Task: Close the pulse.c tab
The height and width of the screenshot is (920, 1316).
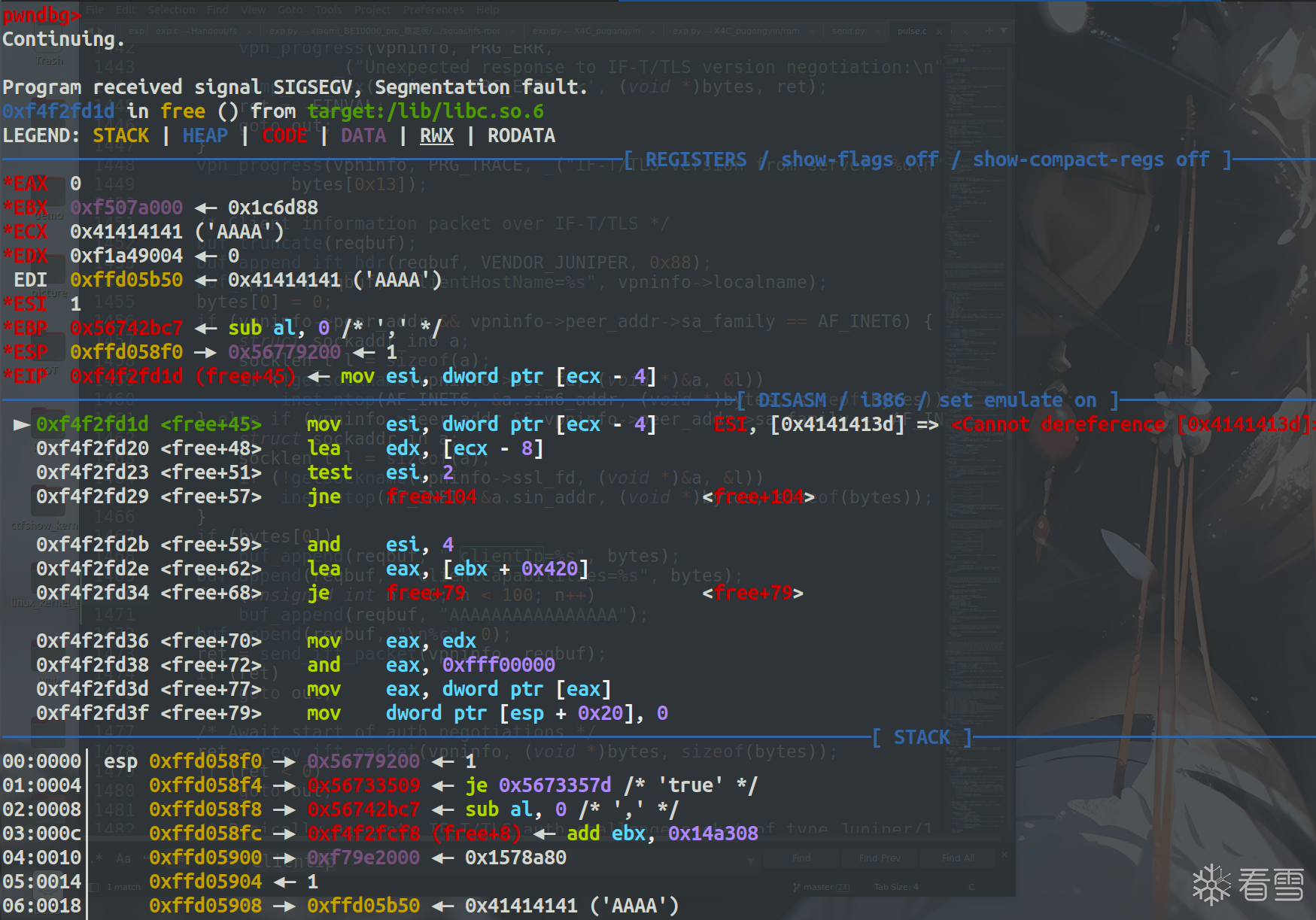Action: [x=939, y=32]
